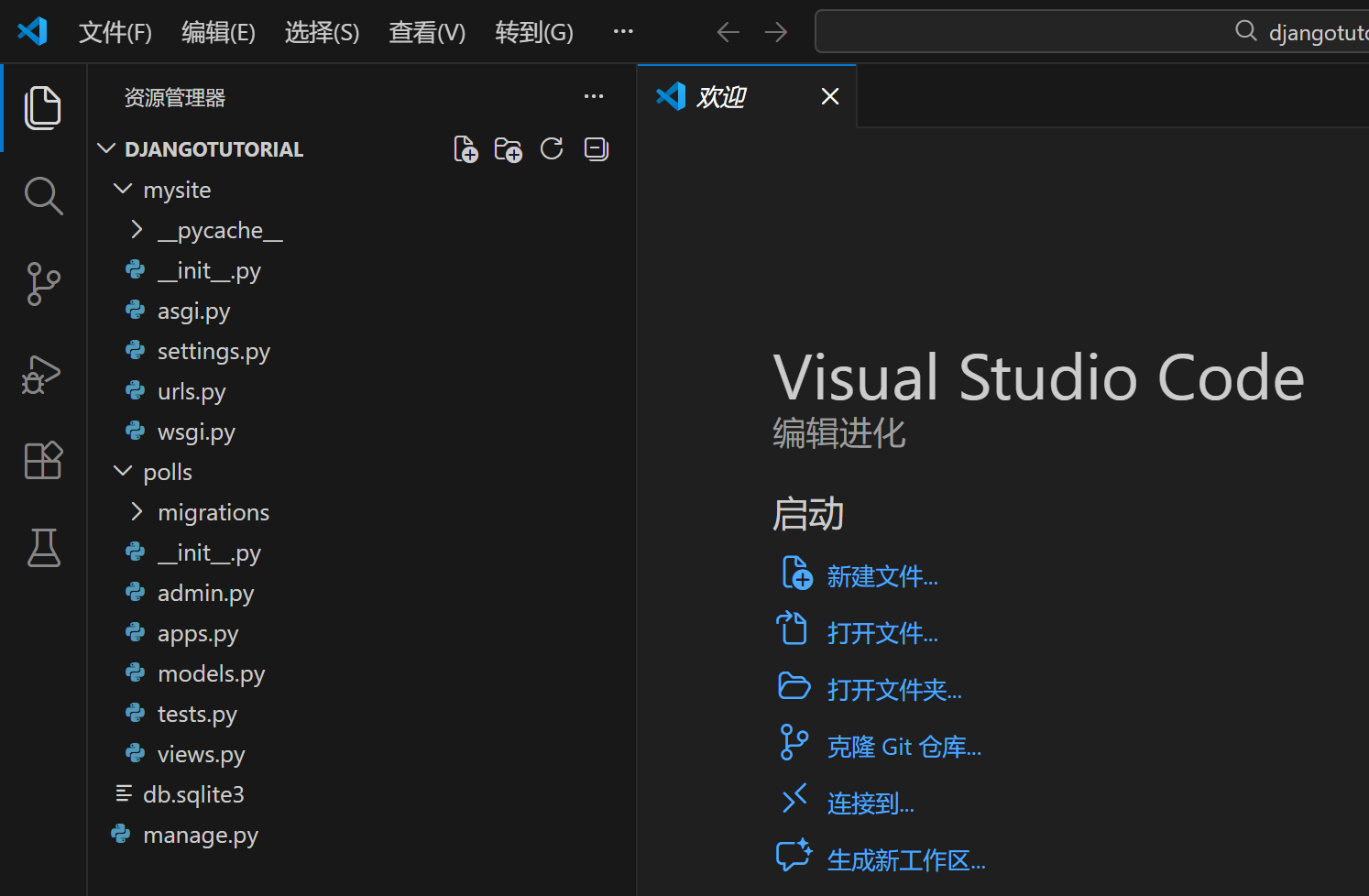Open the Source Control view
1369x896 pixels.
(43, 284)
